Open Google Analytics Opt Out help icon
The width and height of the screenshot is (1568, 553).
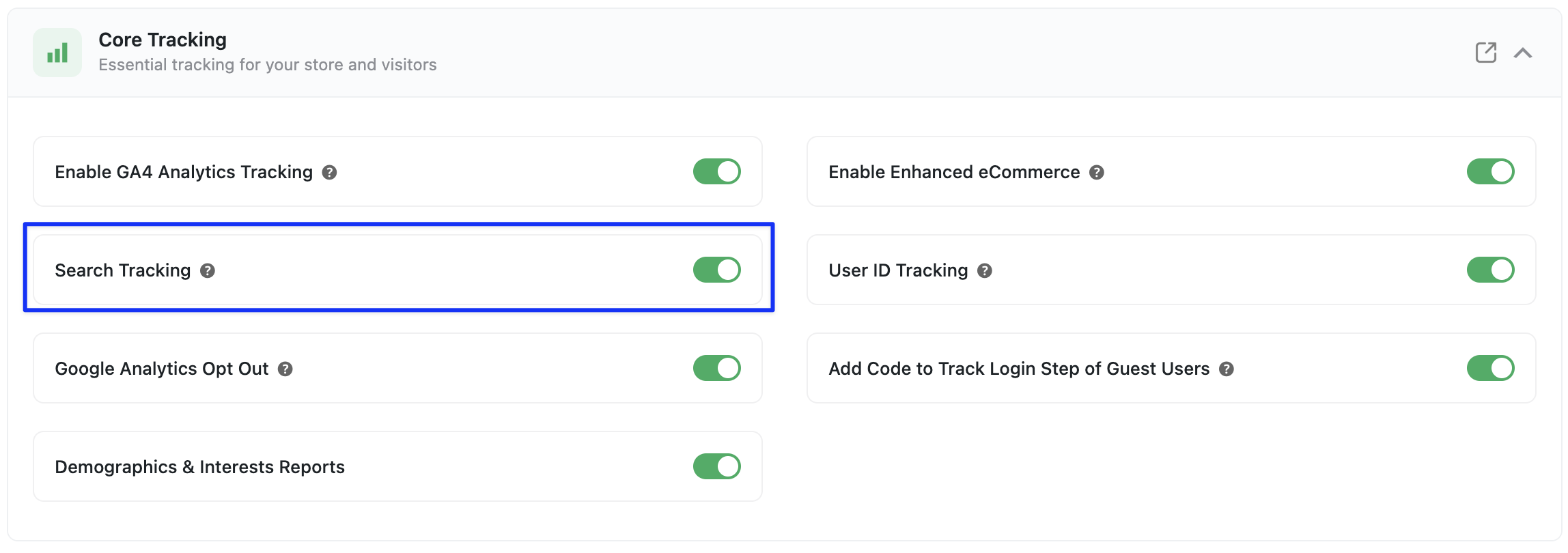click(x=285, y=369)
